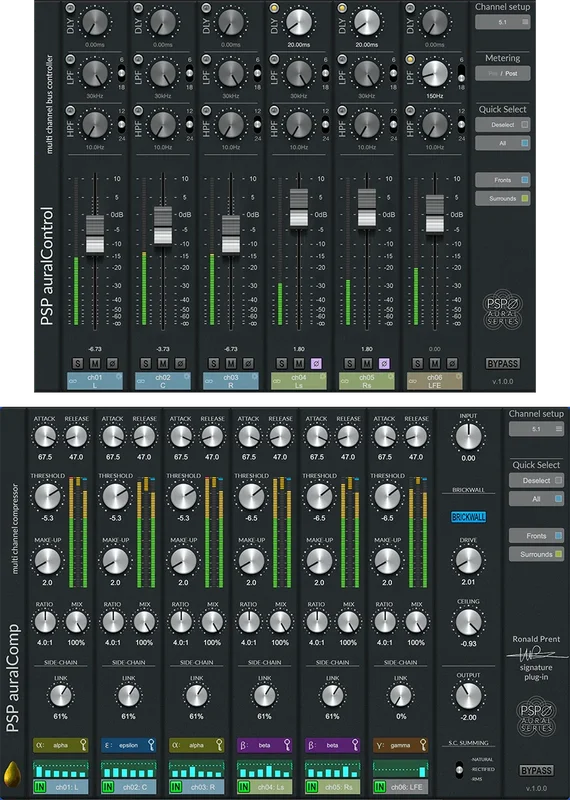Open ch06 gamma side-chain preset dropdown
Image resolution: width=570 pixels, height=800 pixels.
tap(401, 745)
